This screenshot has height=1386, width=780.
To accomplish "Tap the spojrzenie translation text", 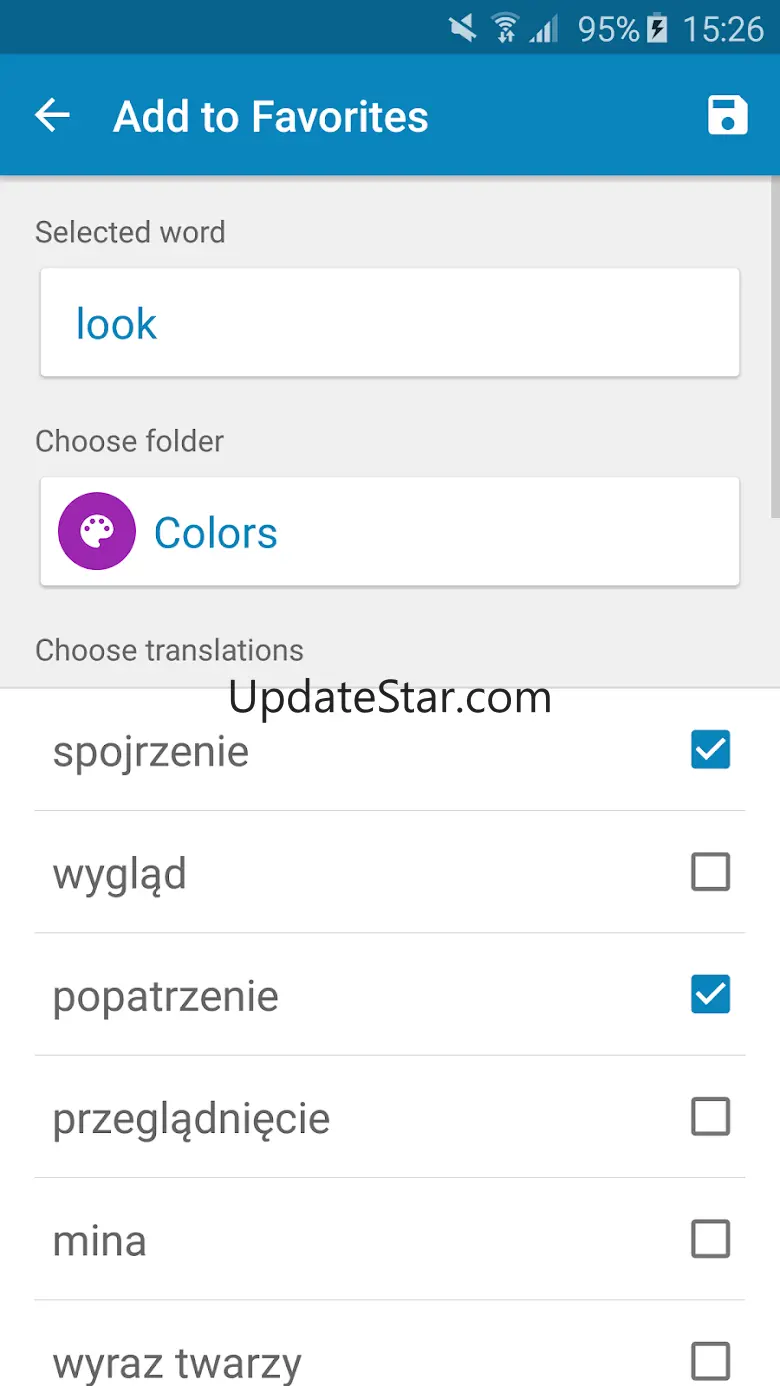I will click(151, 752).
